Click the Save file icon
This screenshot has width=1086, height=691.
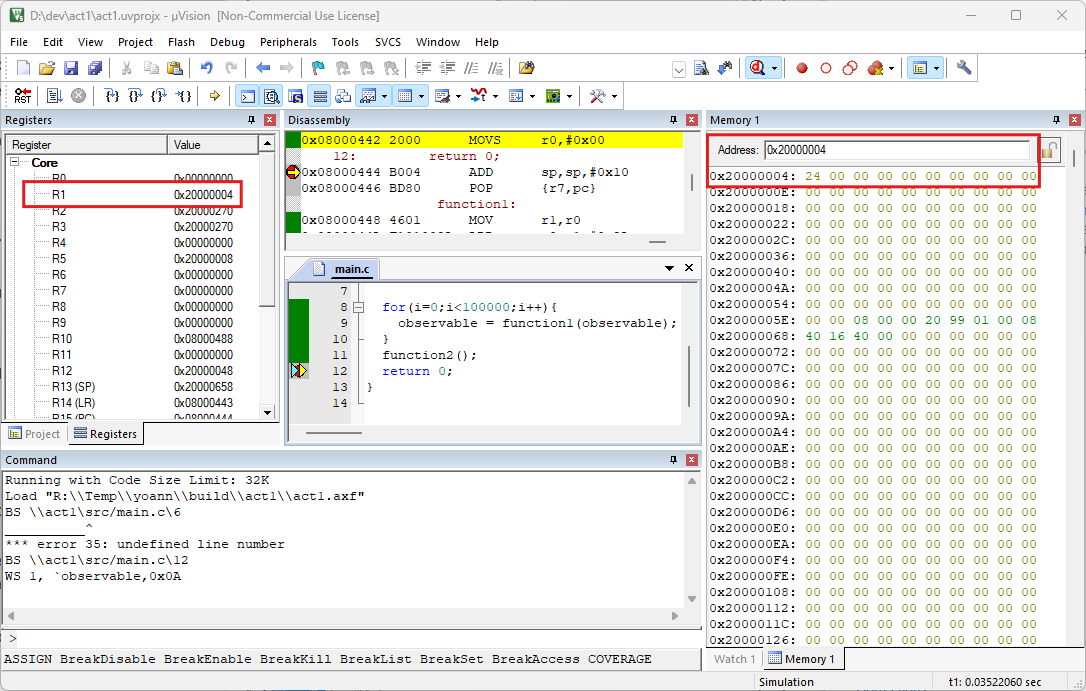(71, 68)
